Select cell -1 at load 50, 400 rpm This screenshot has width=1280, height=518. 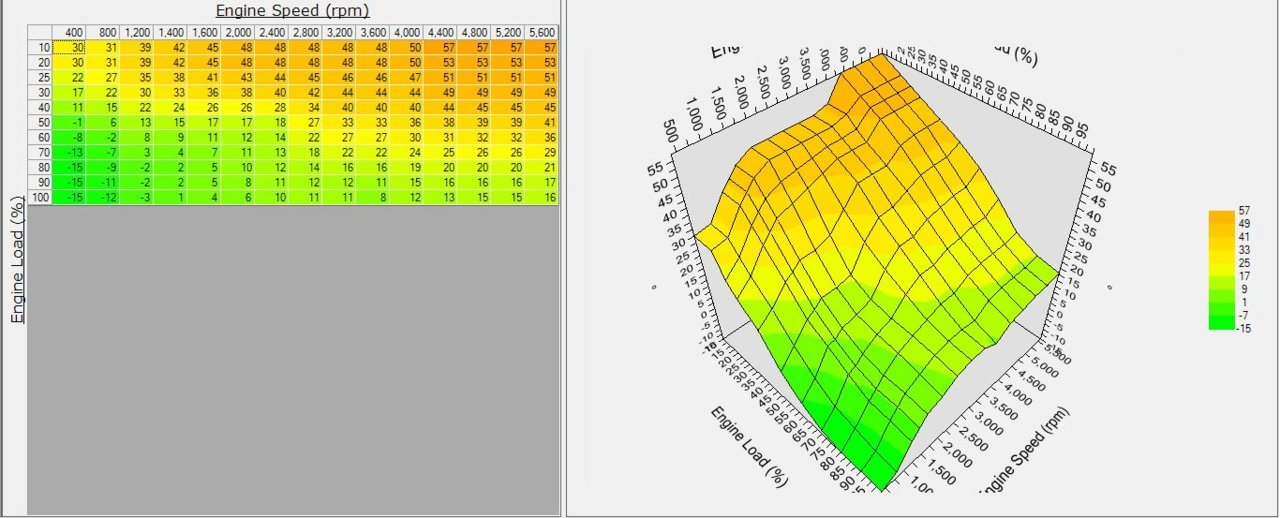(x=70, y=122)
